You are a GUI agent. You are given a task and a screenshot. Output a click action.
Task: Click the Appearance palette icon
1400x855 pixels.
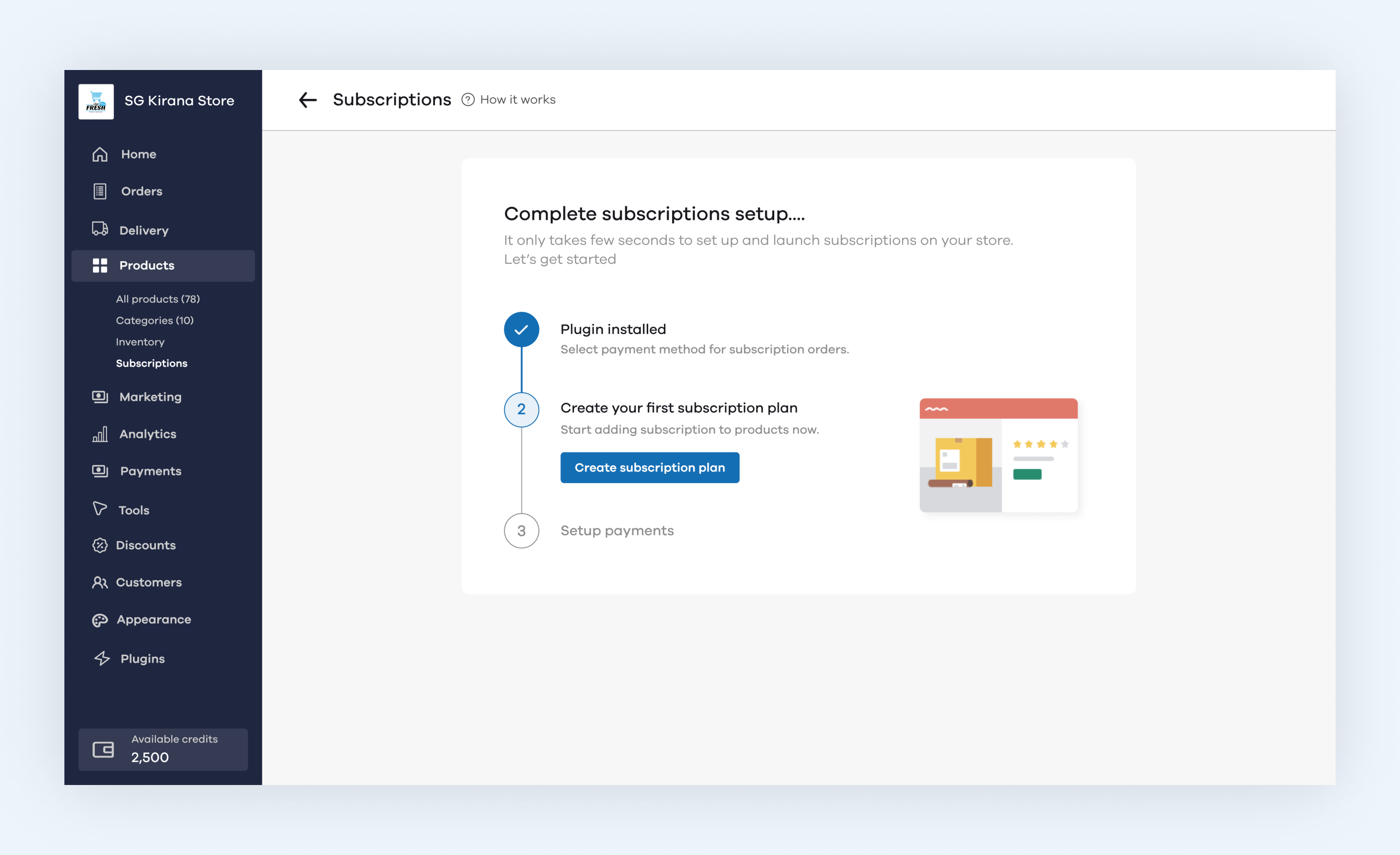point(100,620)
